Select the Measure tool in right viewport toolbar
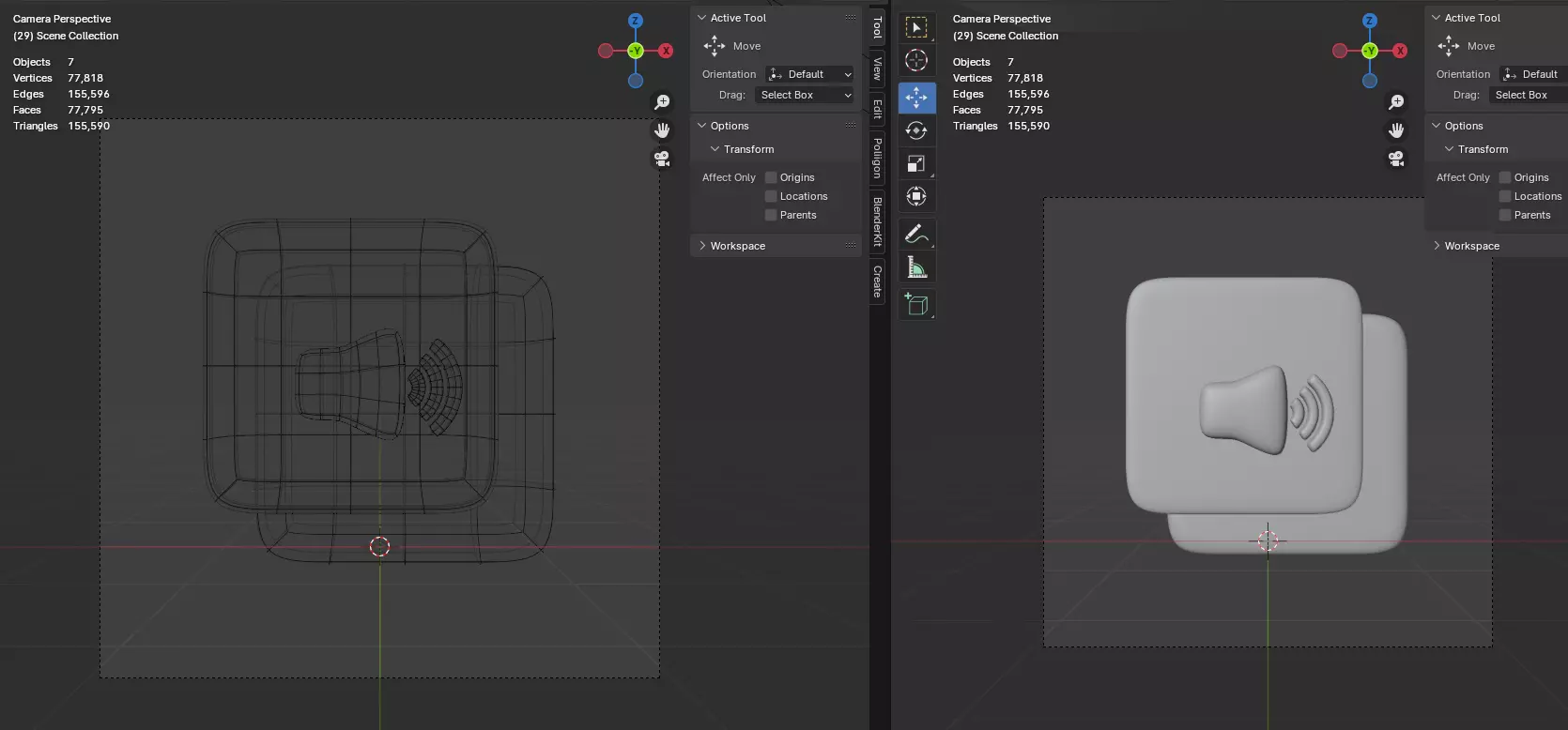 point(916,267)
